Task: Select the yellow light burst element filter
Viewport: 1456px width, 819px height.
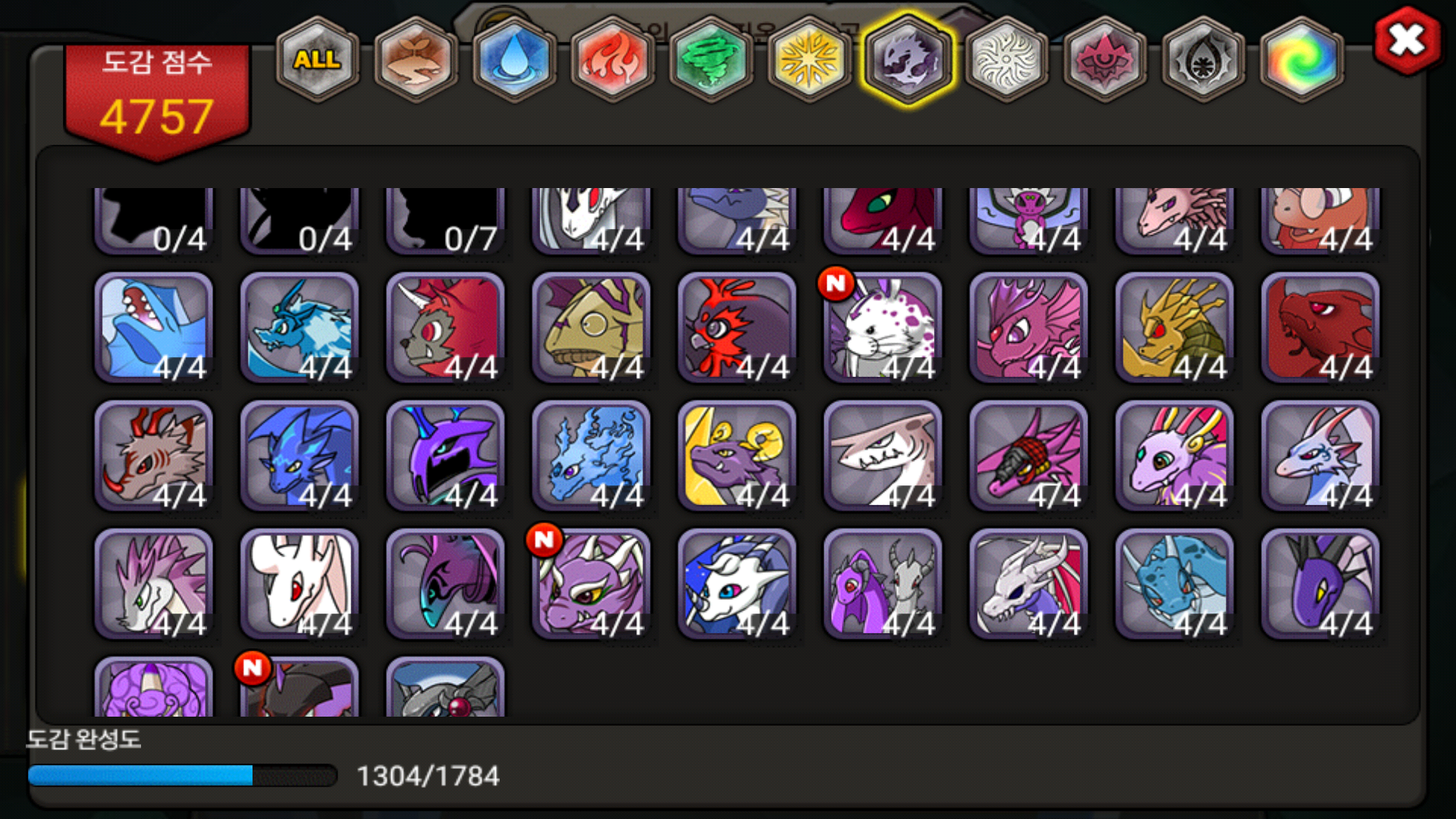Action: pos(810,59)
